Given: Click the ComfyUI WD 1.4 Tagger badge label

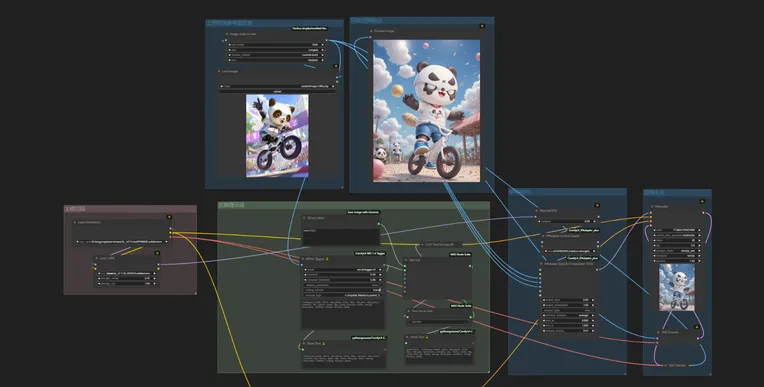Looking at the screenshot, I should 370,253.
